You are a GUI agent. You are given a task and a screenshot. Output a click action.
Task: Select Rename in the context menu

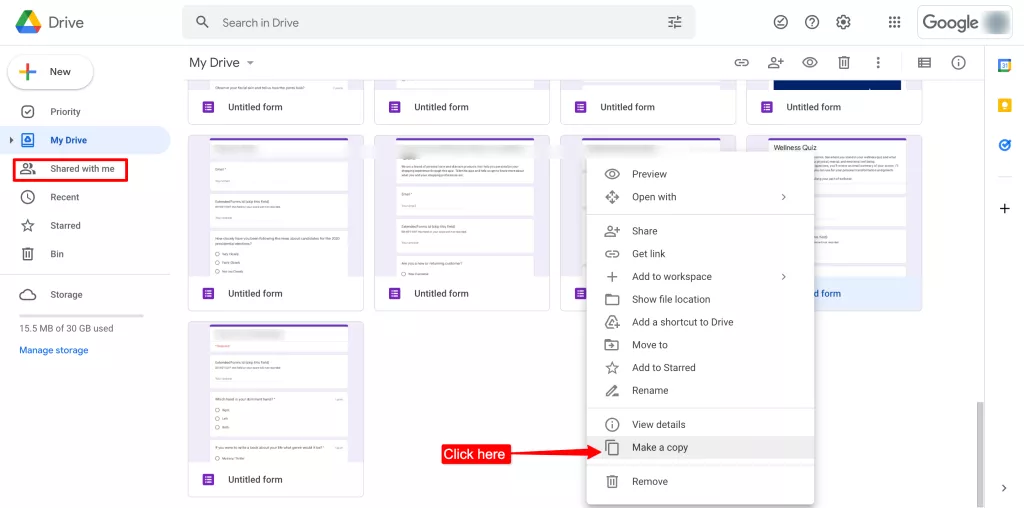click(700, 390)
